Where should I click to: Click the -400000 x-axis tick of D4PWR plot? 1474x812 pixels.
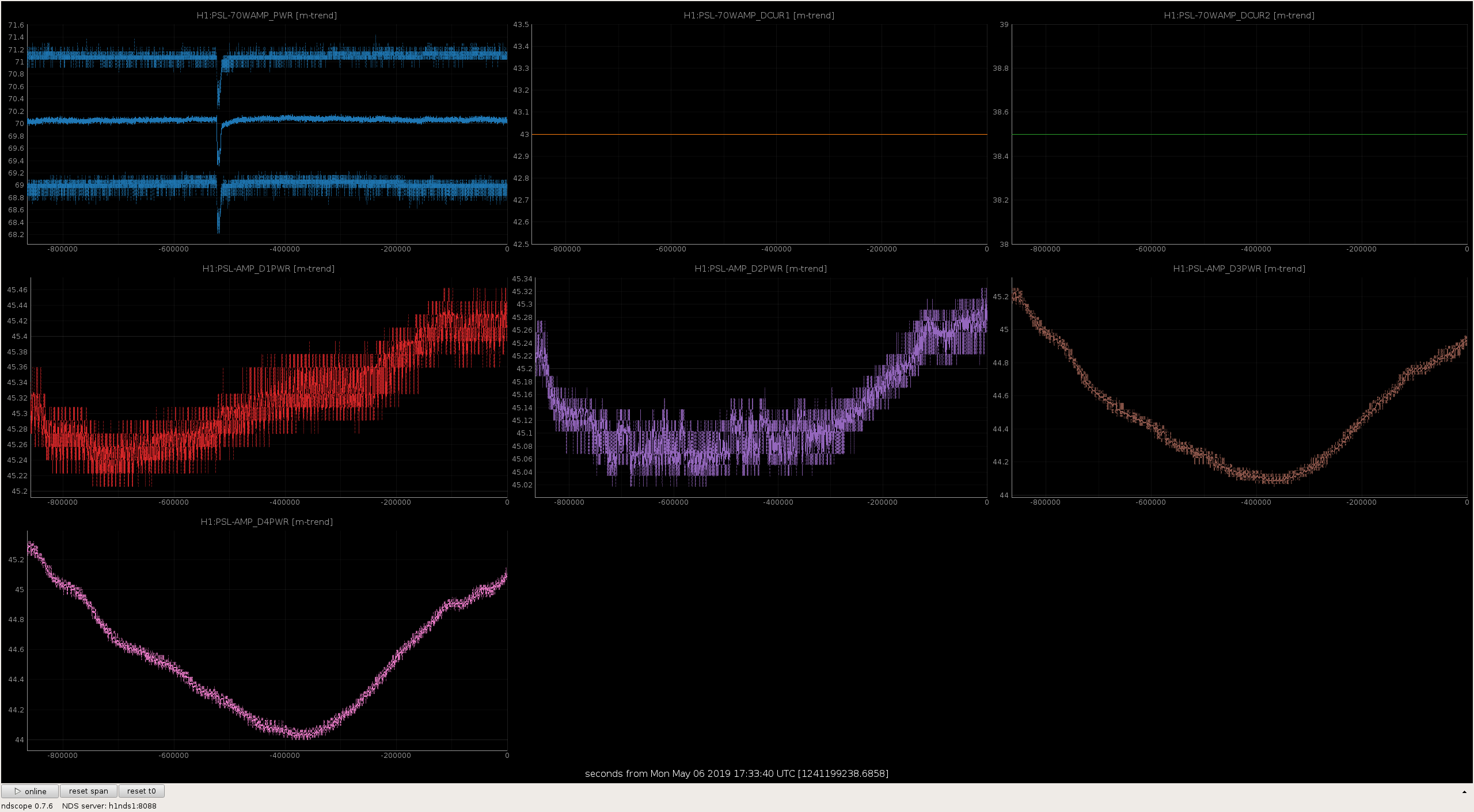tap(285, 756)
